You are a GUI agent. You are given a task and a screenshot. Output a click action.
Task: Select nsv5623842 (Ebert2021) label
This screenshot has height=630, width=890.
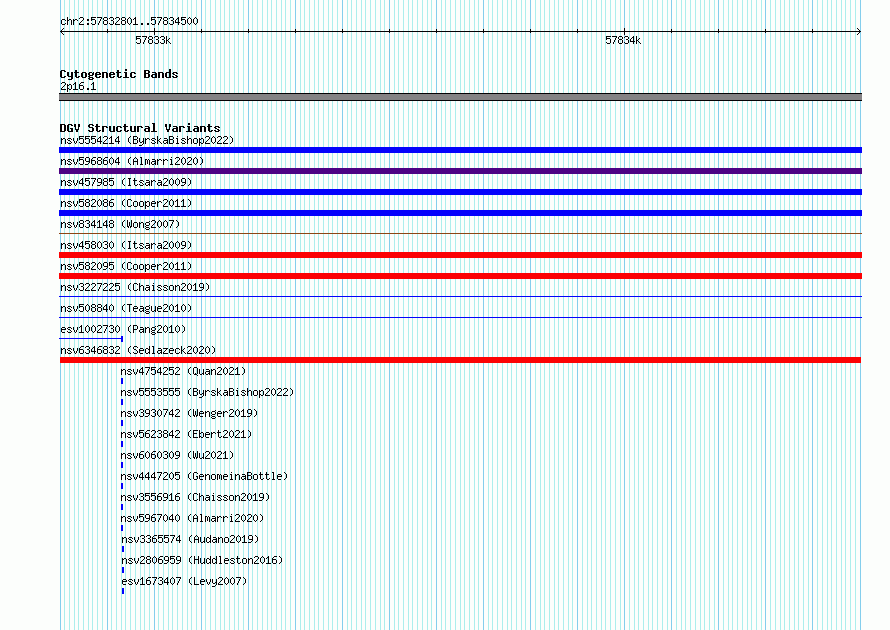tap(186, 434)
